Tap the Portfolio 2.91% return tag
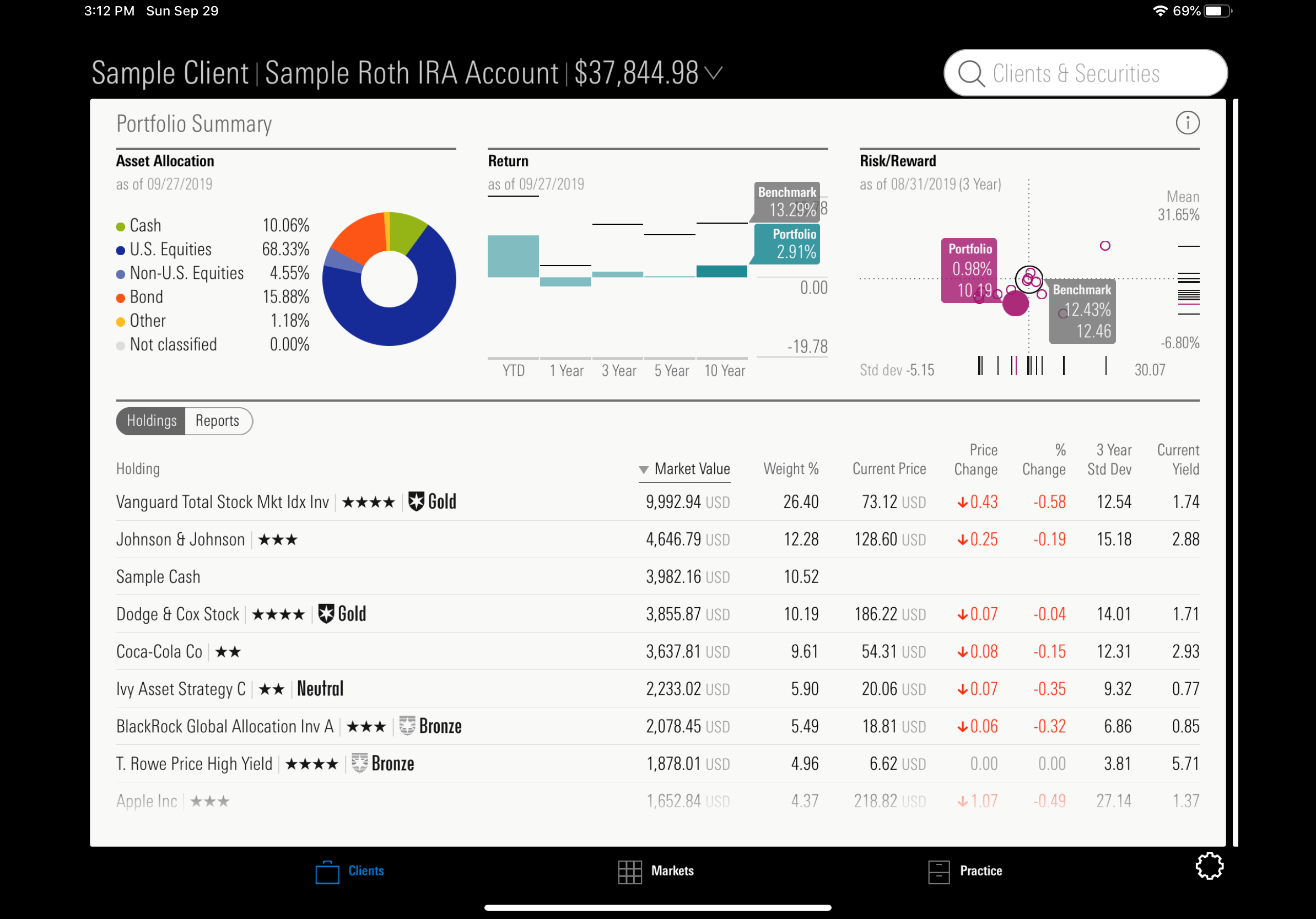 [x=786, y=244]
